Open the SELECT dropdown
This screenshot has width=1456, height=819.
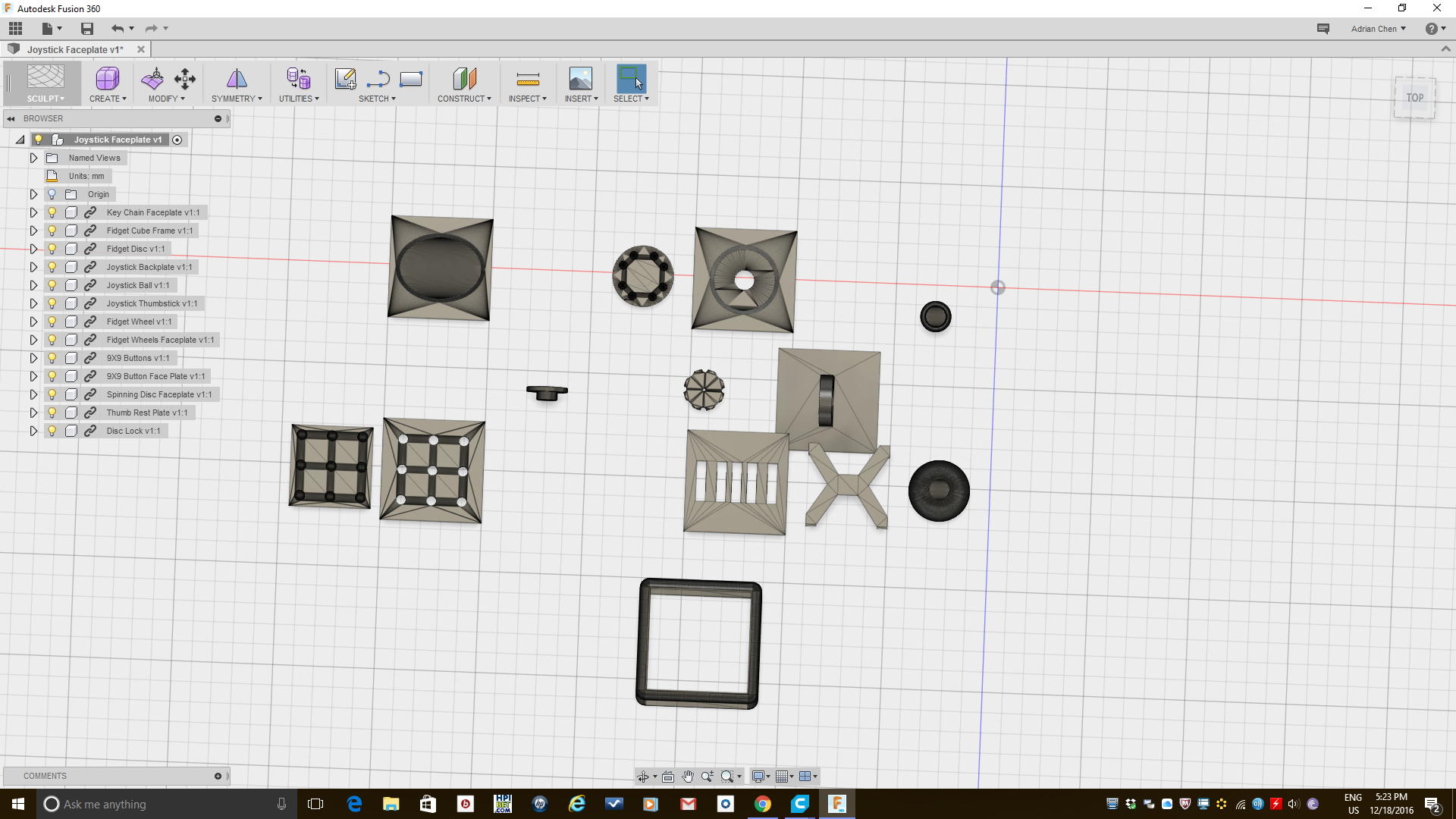pyautogui.click(x=631, y=99)
